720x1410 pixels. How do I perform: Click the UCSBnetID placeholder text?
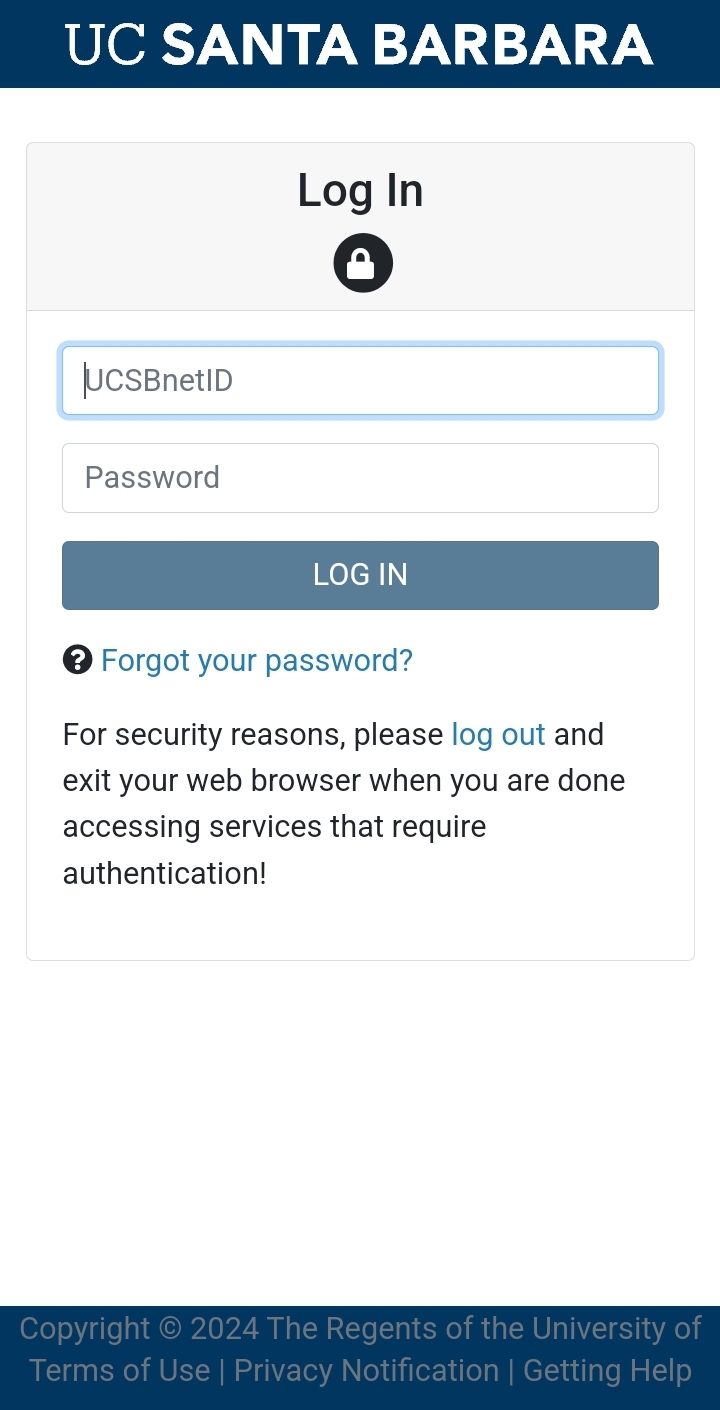point(160,380)
